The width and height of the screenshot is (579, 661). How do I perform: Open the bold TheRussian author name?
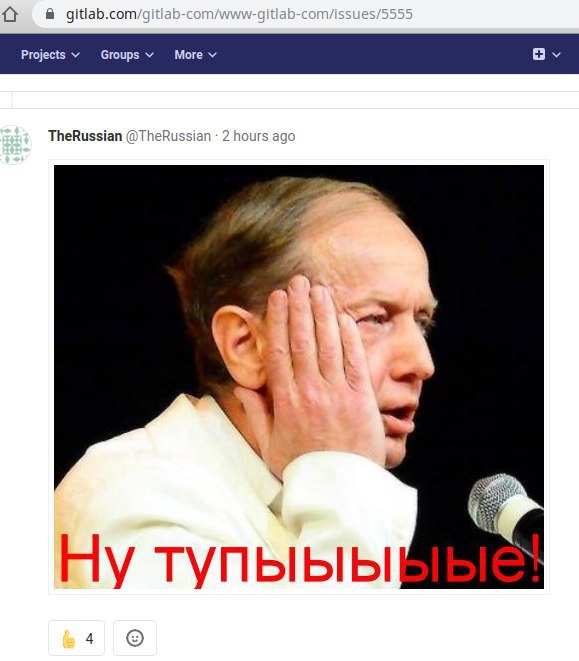85,136
